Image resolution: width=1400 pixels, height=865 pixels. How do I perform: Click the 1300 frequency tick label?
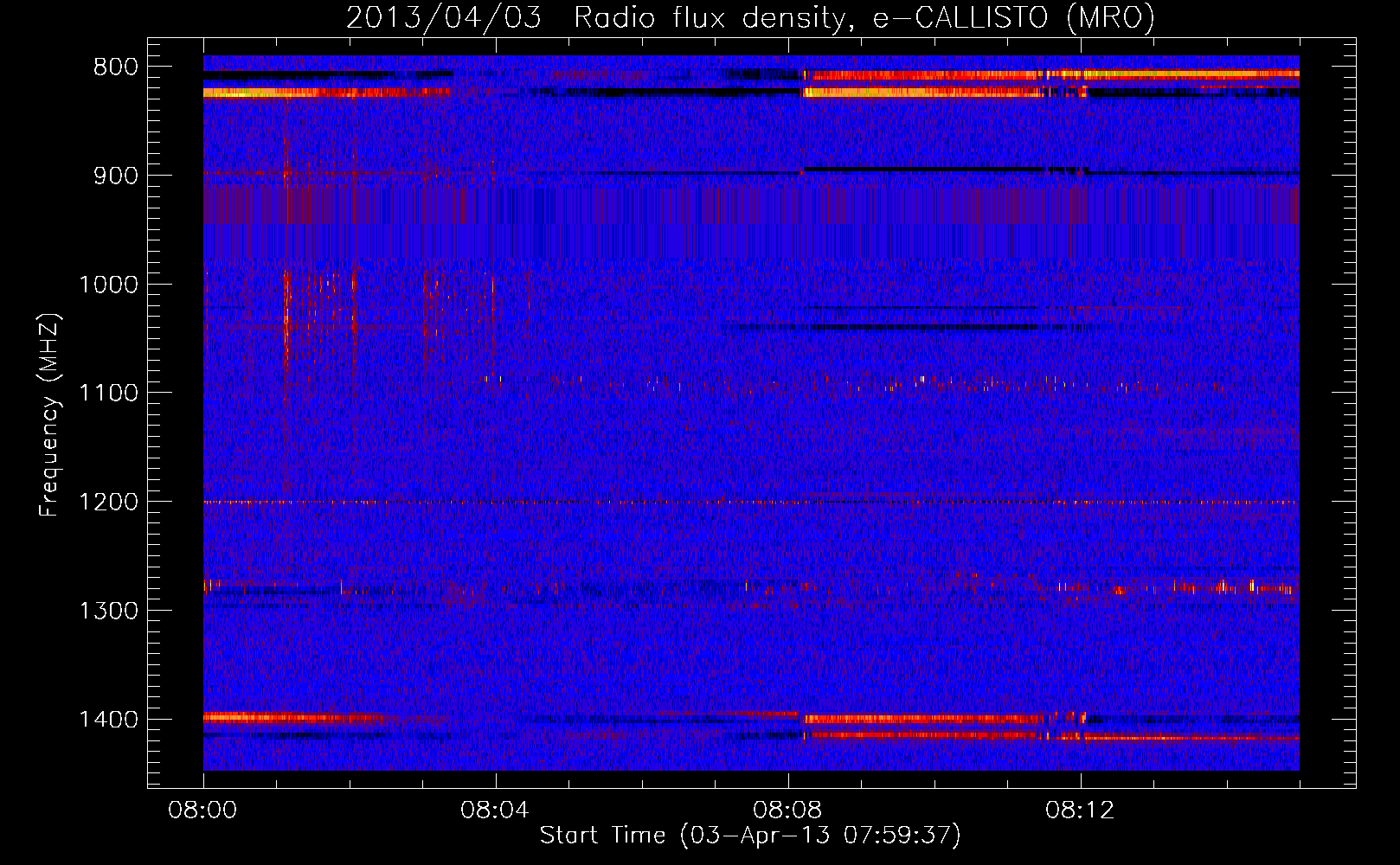(x=108, y=612)
